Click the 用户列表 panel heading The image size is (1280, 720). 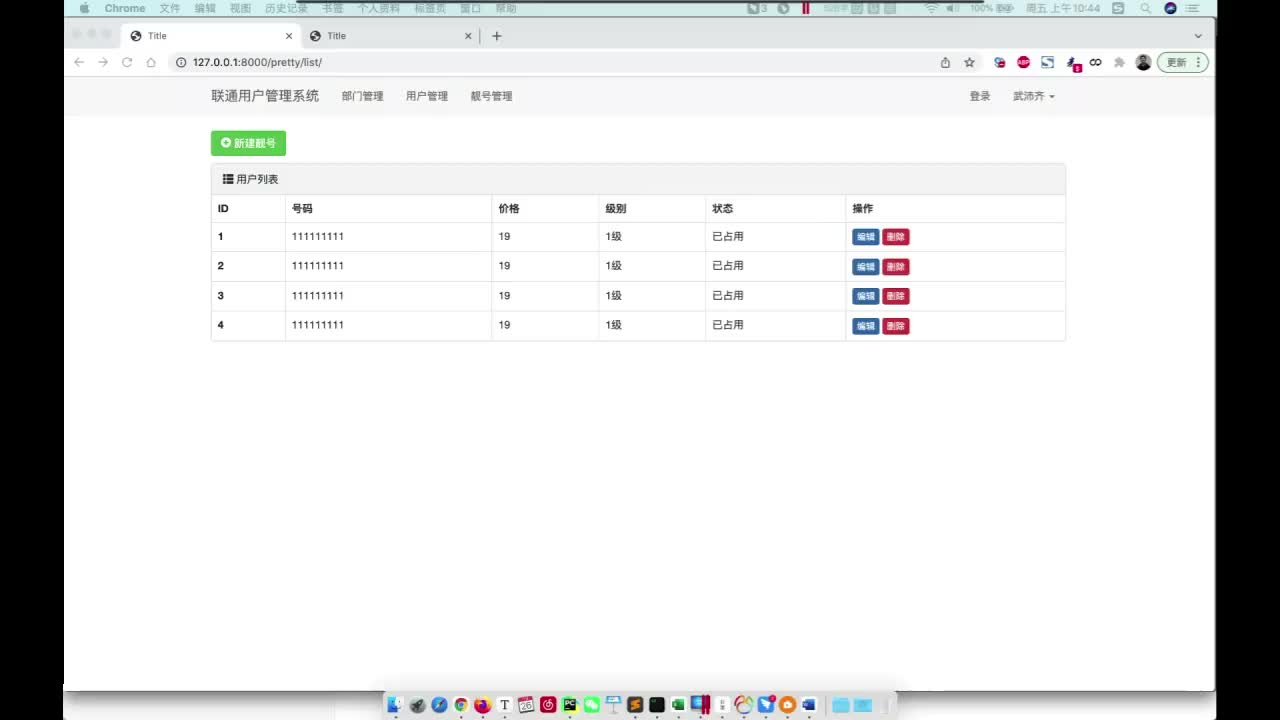pyautogui.click(x=638, y=179)
